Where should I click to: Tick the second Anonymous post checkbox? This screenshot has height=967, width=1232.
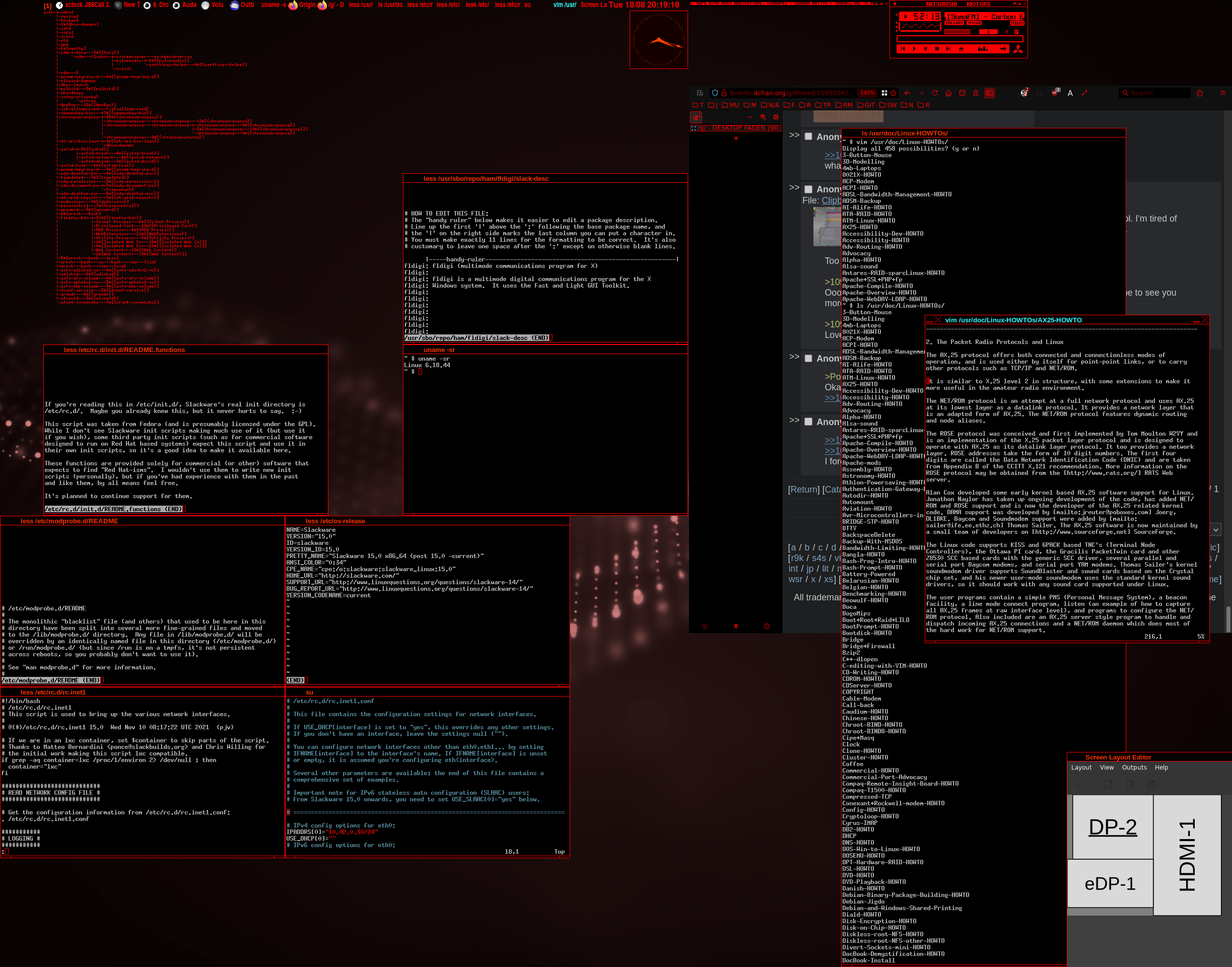pos(808,189)
